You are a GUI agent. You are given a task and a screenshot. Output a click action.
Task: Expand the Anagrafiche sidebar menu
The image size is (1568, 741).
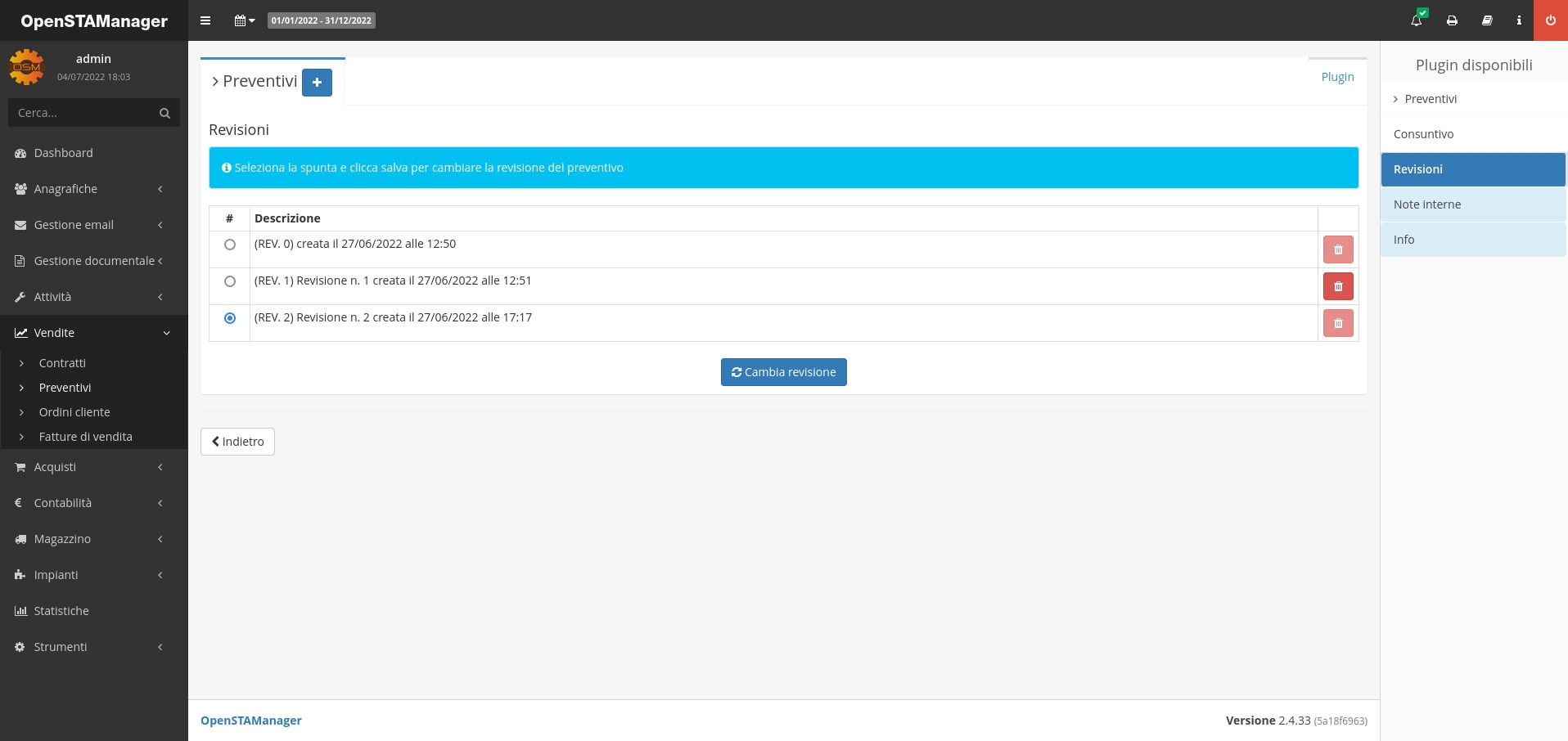click(x=90, y=189)
